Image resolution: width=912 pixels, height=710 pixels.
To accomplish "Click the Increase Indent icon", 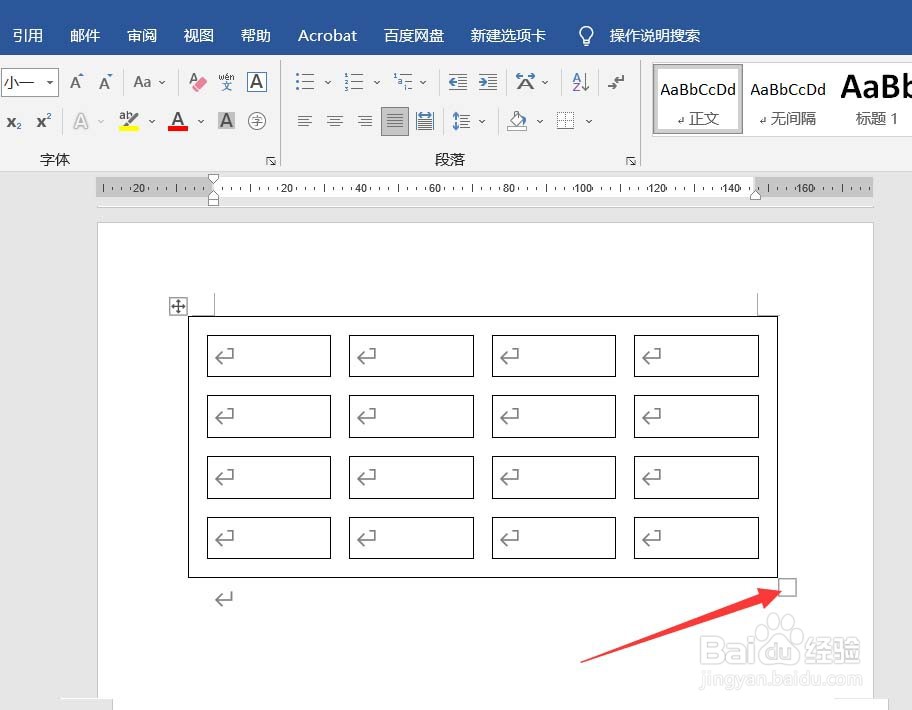I will pyautogui.click(x=488, y=82).
